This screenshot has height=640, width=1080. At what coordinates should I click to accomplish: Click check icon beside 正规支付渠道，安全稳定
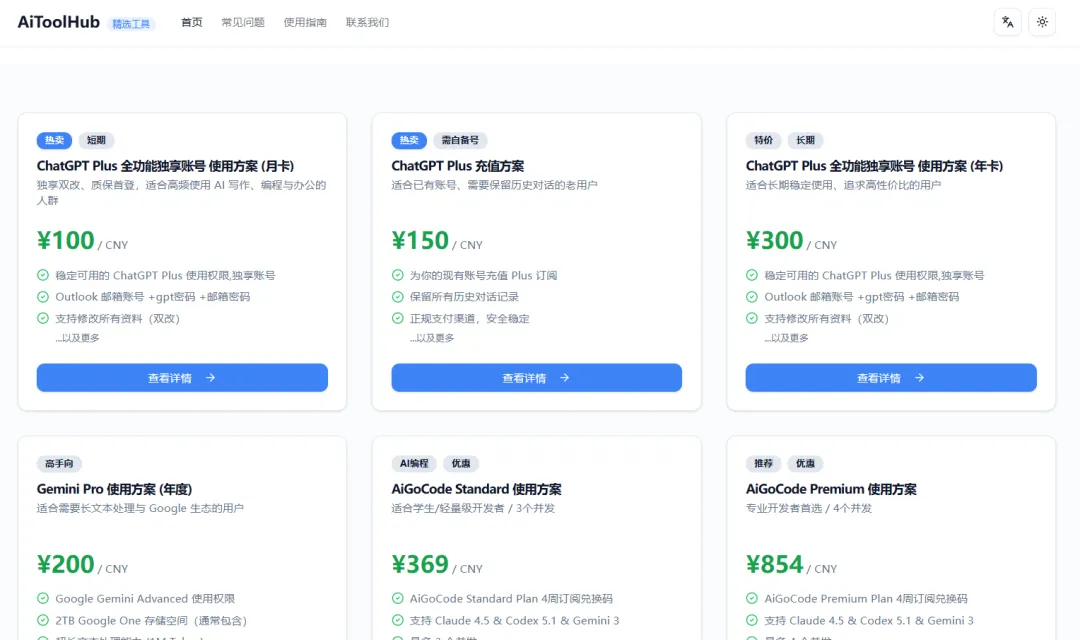pos(397,318)
